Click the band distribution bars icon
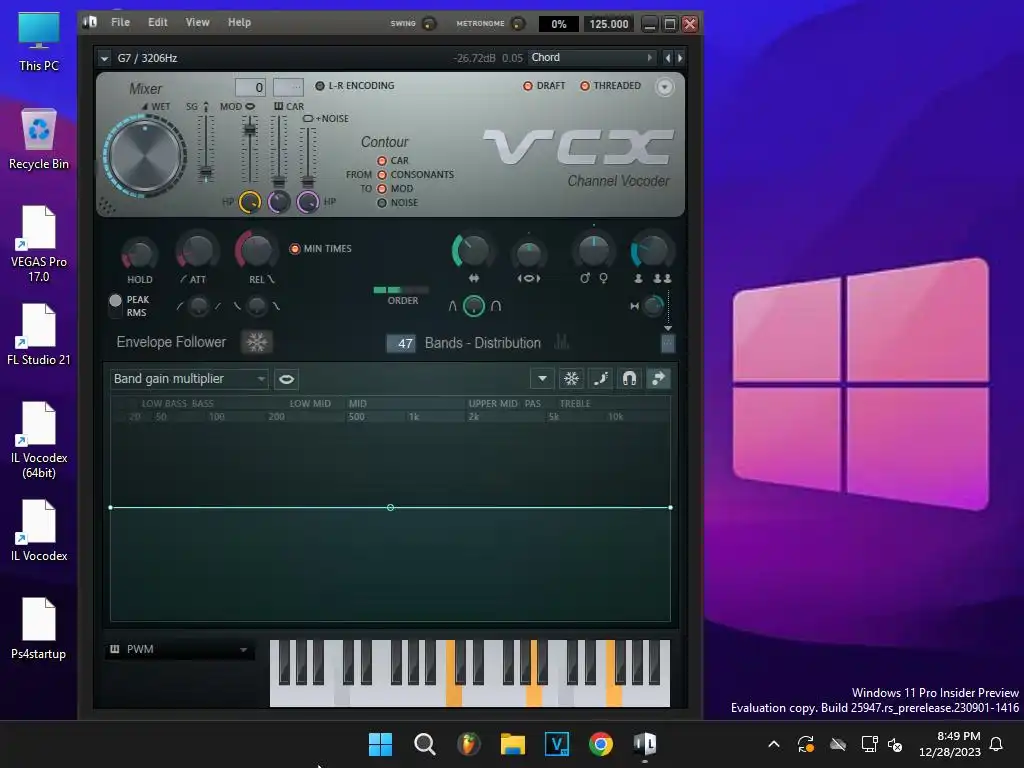The image size is (1024, 768). [562, 342]
